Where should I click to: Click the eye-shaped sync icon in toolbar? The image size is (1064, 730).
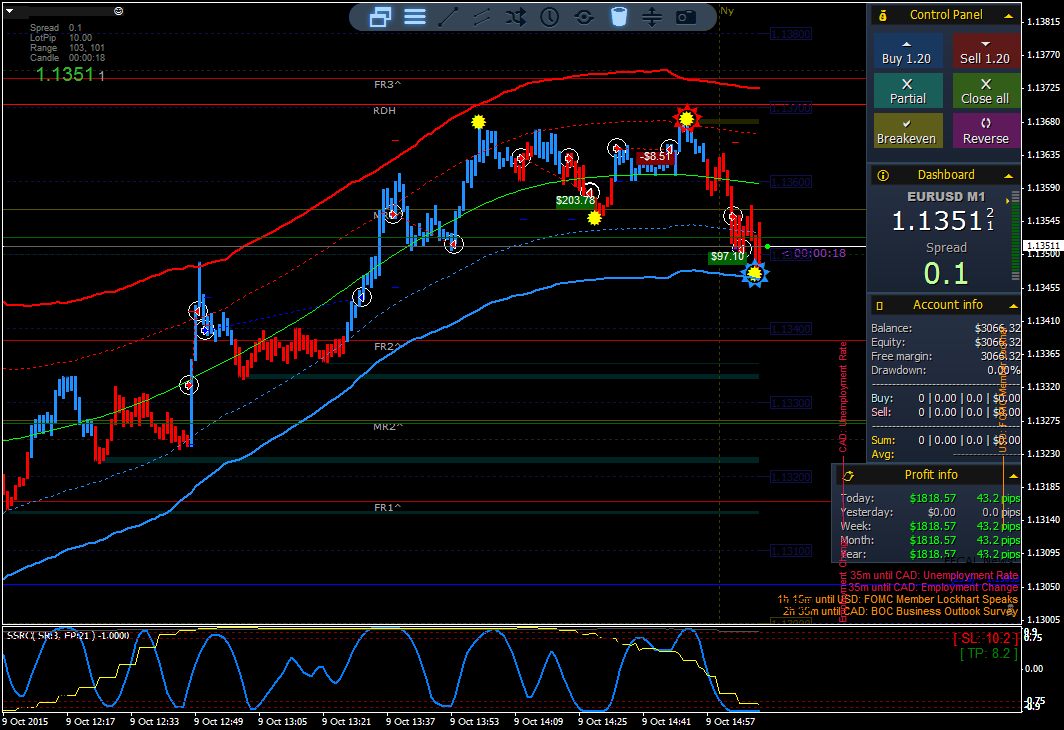pyautogui.click(x=584, y=17)
